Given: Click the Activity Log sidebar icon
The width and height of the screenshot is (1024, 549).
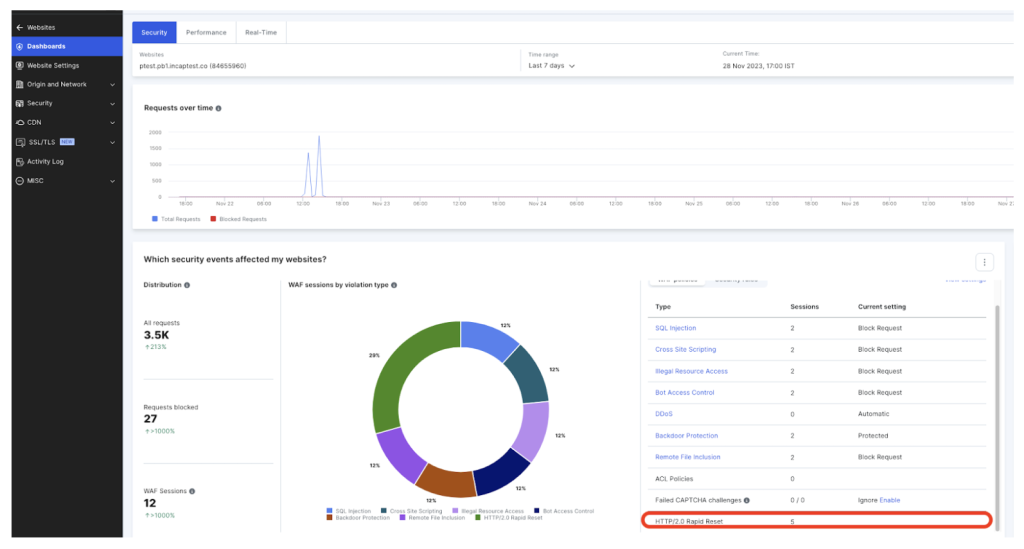Looking at the screenshot, I should pos(19,161).
